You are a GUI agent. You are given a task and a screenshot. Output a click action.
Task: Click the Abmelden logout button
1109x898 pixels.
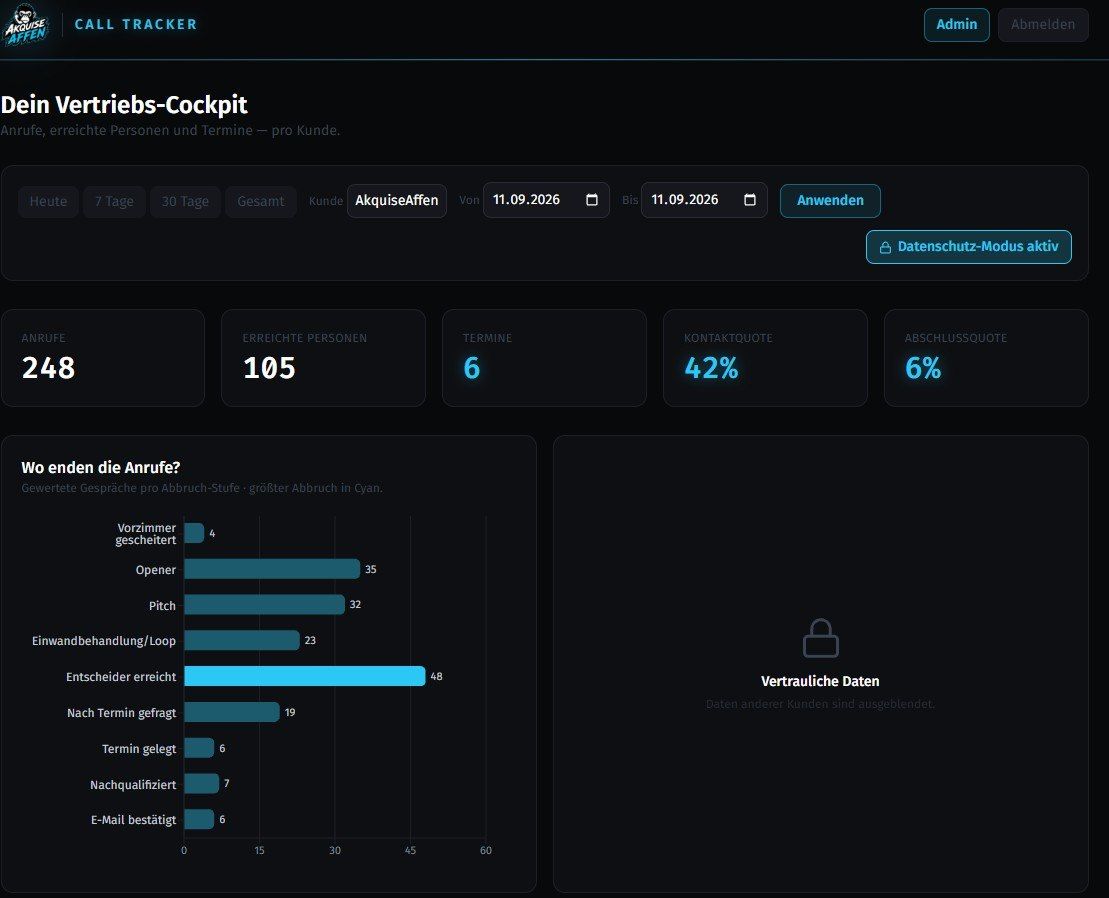[x=1043, y=25]
